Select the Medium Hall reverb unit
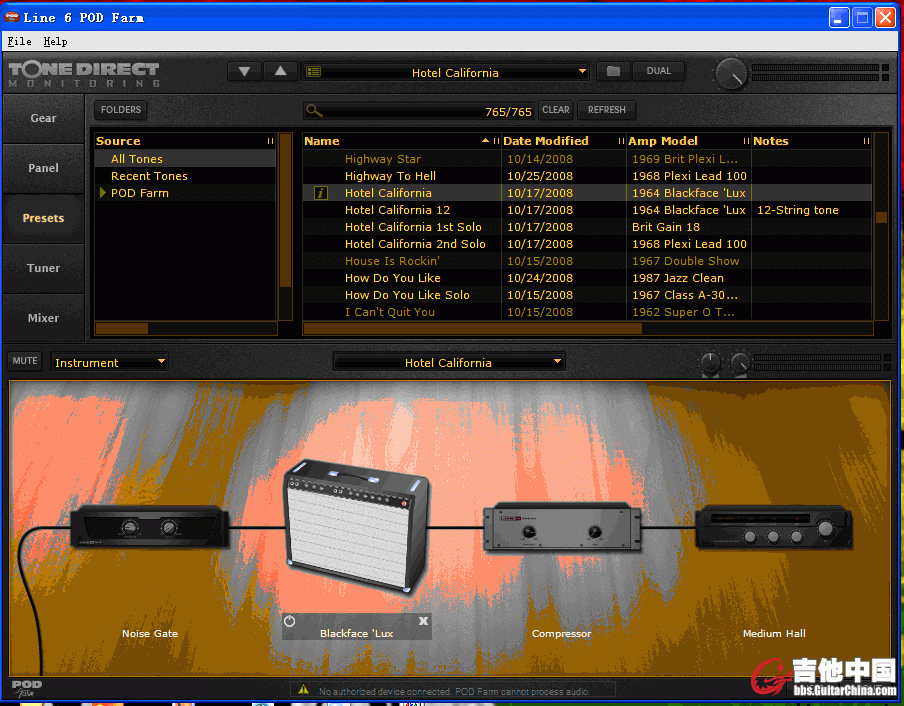904x706 pixels. click(x=774, y=527)
